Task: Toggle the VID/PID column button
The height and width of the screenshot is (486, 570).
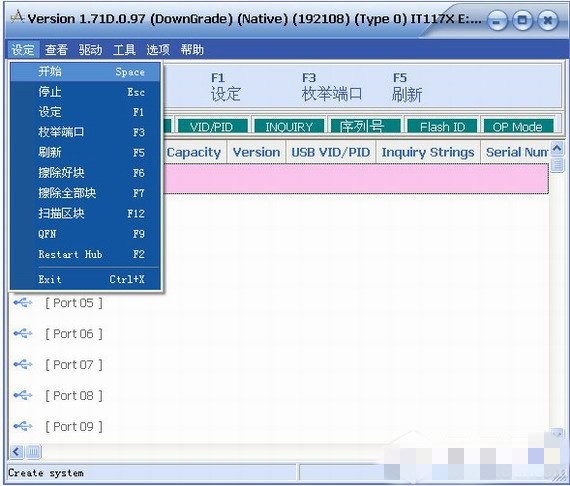Action: pos(212,126)
